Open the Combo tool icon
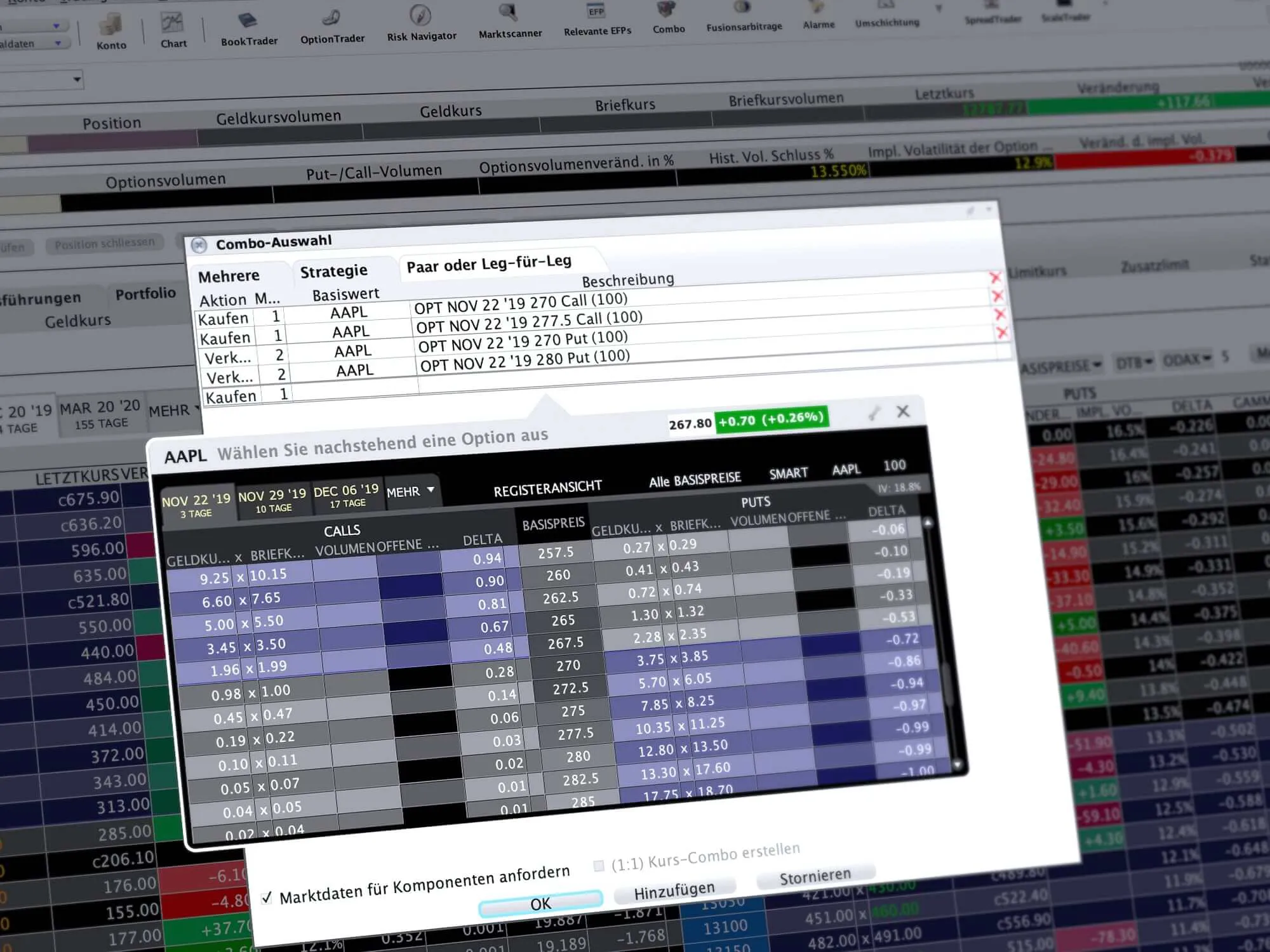 (668, 18)
